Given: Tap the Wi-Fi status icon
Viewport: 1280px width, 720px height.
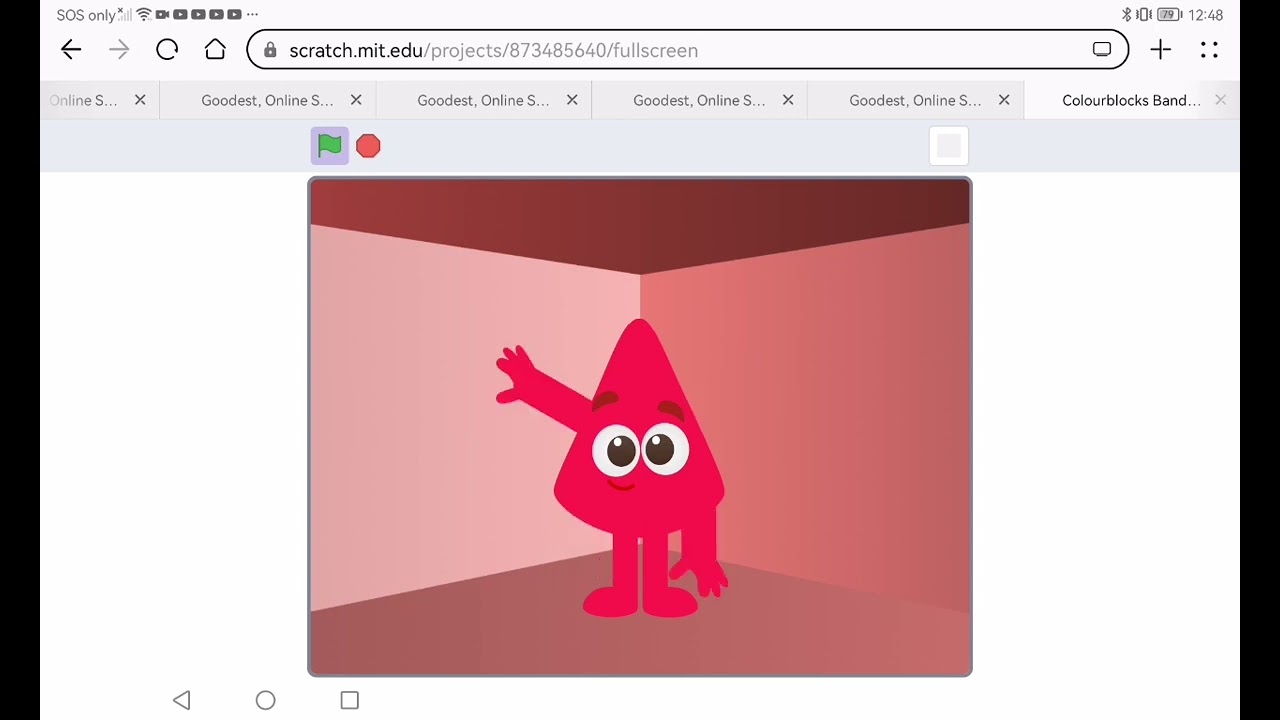Looking at the screenshot, I should pyautogui.click(x=143, y=15).
